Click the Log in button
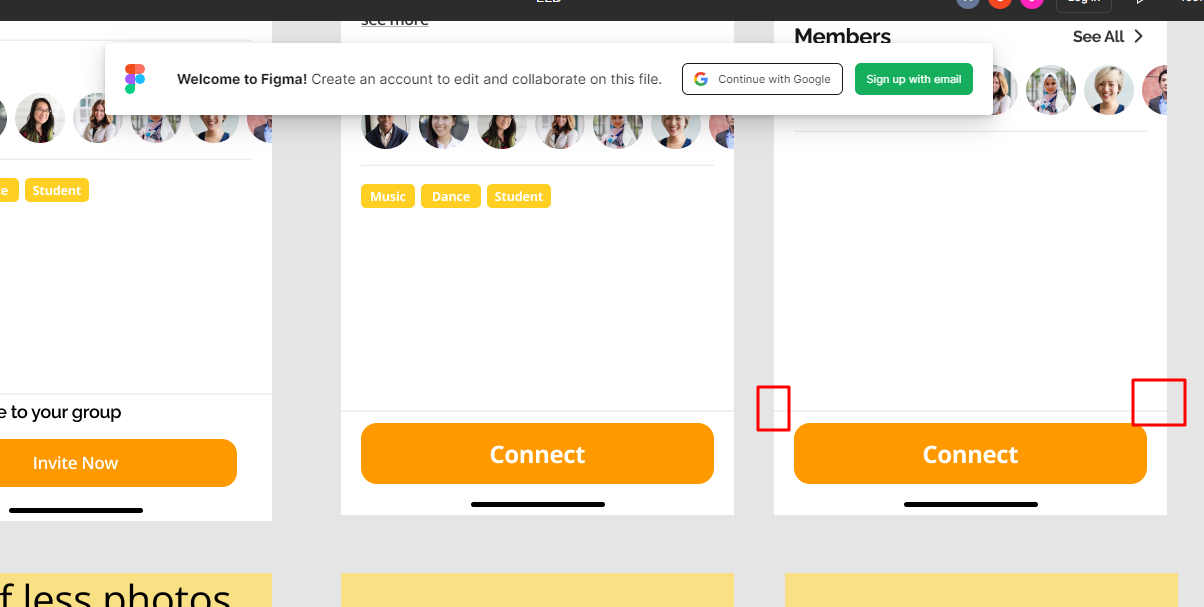The image size is (1204, 607). coord(1084,5)
